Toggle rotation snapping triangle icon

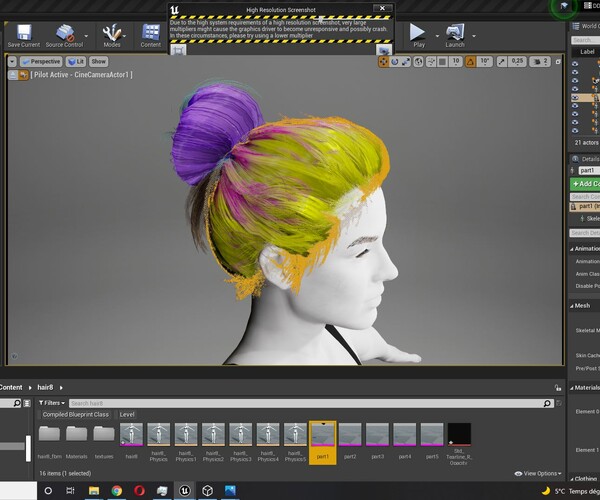470,62
